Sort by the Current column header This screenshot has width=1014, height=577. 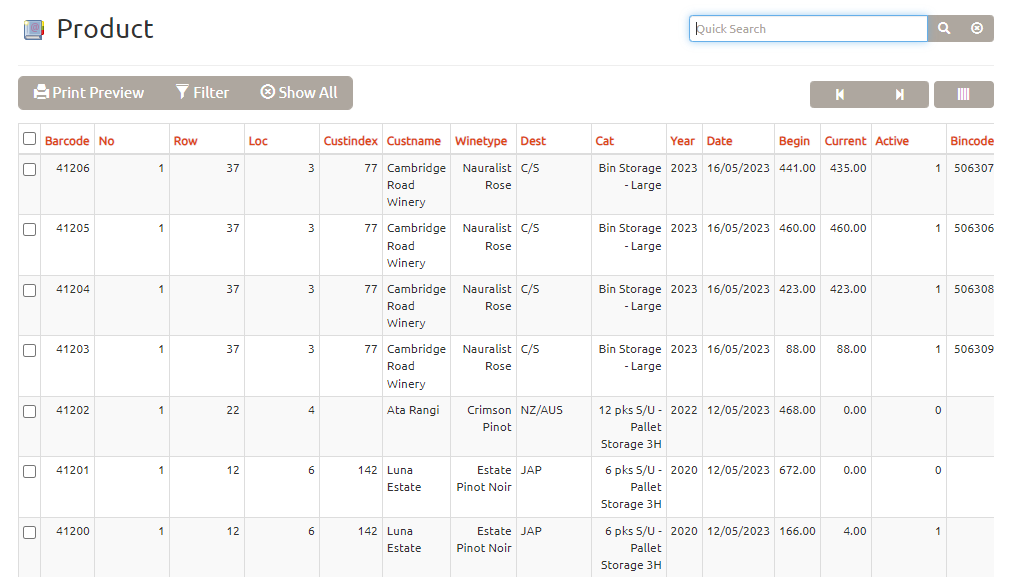[845, 141]
